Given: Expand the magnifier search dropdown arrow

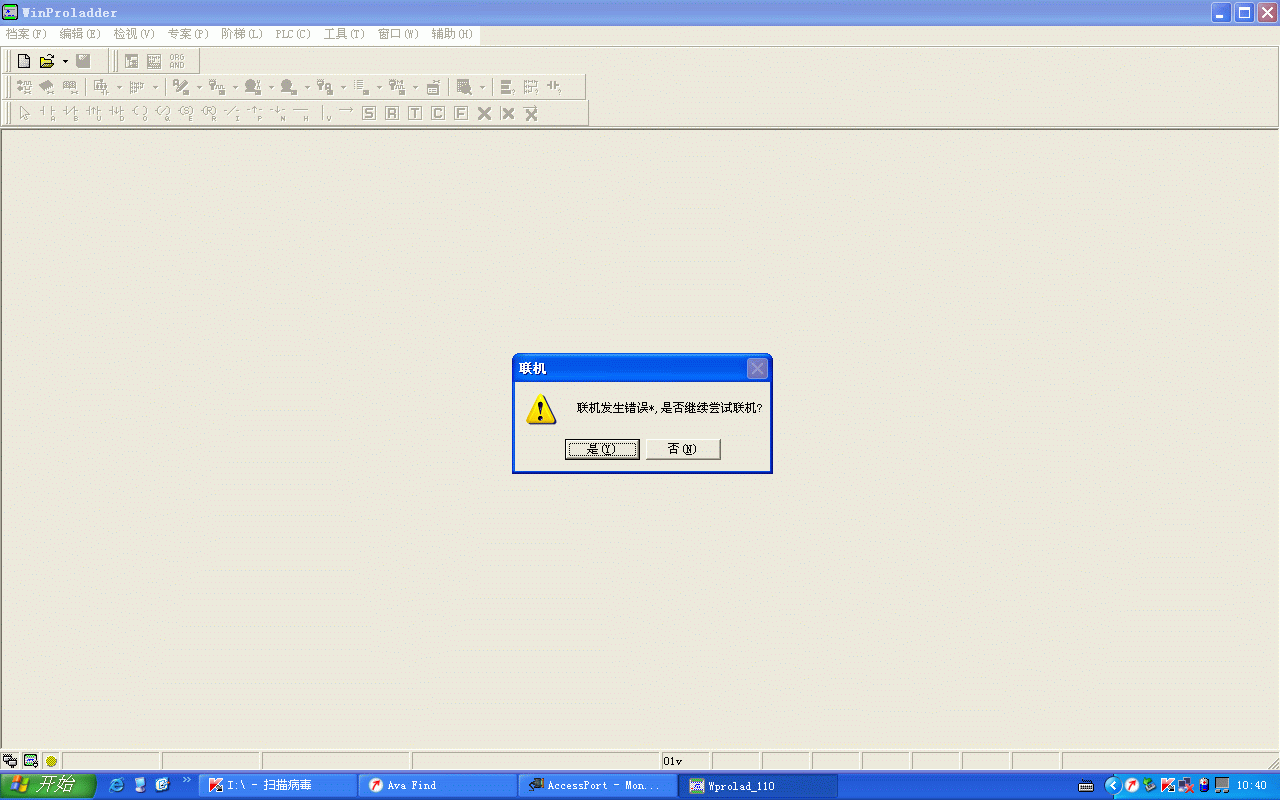Looking at the screenshot, I should (x=482, y=87).
